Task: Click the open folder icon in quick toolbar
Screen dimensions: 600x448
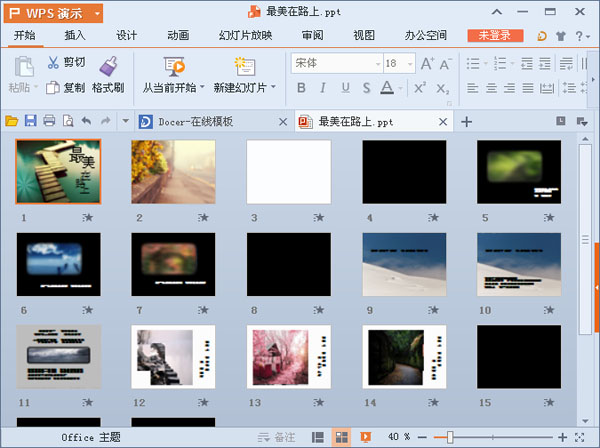Action: coord(12,121)
